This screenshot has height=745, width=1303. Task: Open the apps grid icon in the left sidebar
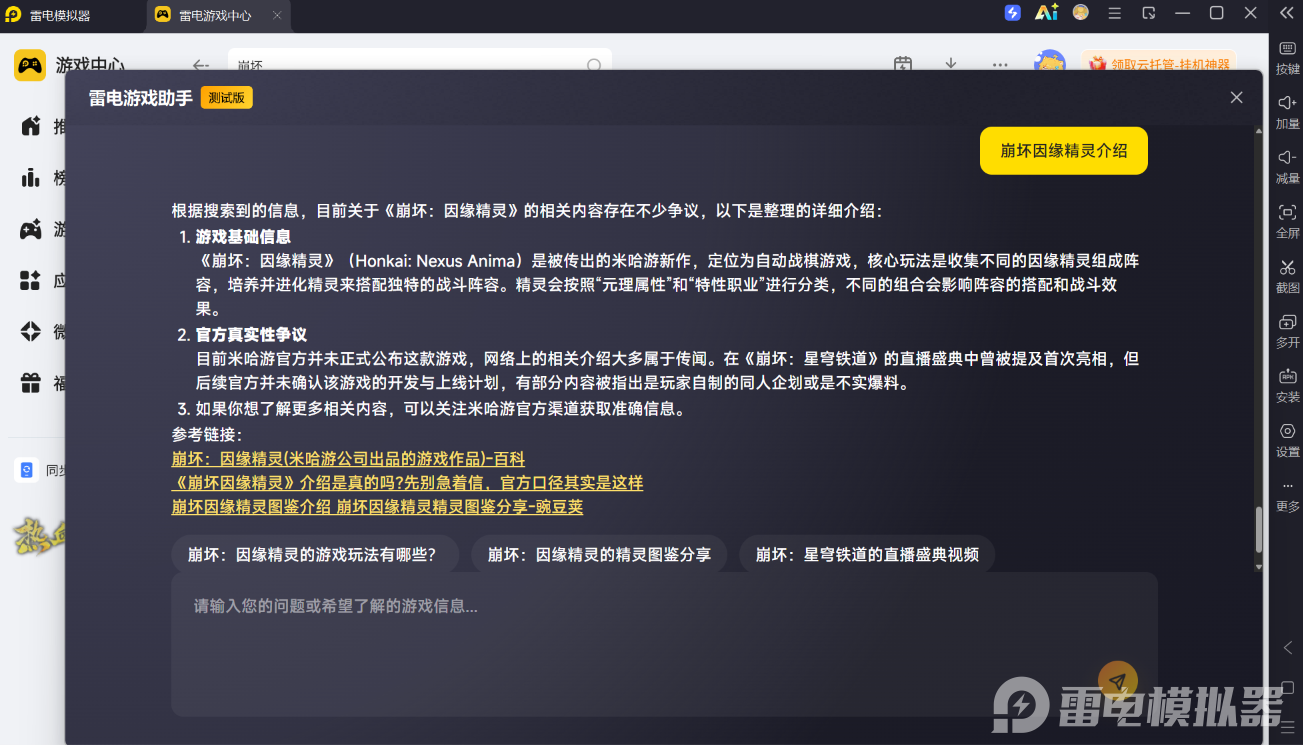click(x=31, y=280)
